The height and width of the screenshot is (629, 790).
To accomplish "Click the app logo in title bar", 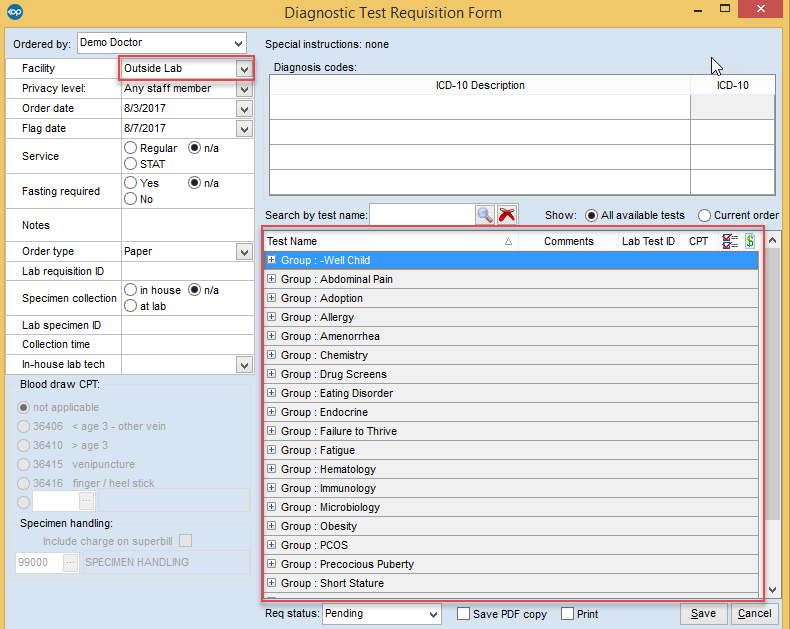I will 14,13.
